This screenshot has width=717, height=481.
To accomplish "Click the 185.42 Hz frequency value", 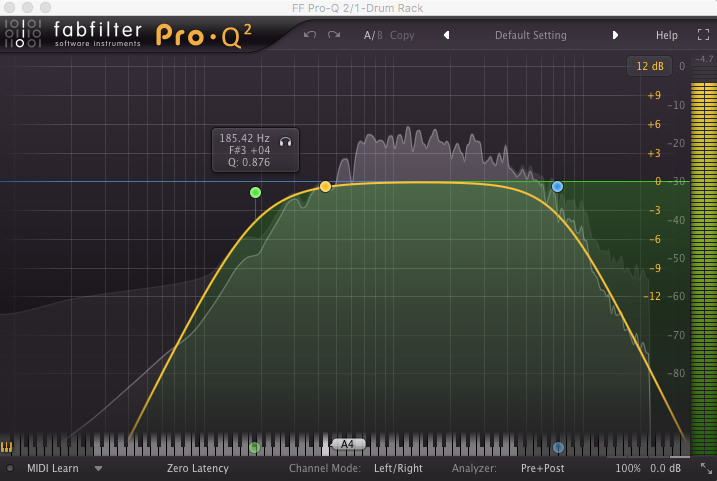I will (x=244, y=138).
